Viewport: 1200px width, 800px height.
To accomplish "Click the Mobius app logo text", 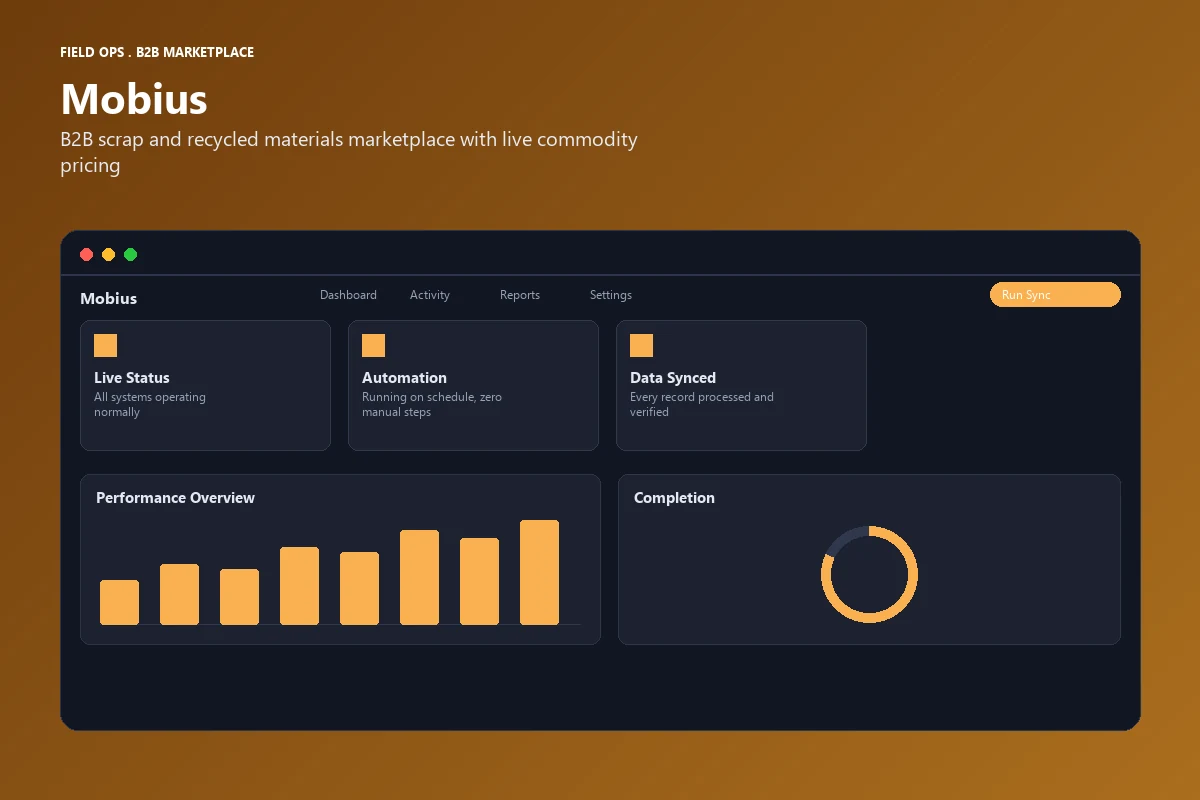I will point(108,298).
